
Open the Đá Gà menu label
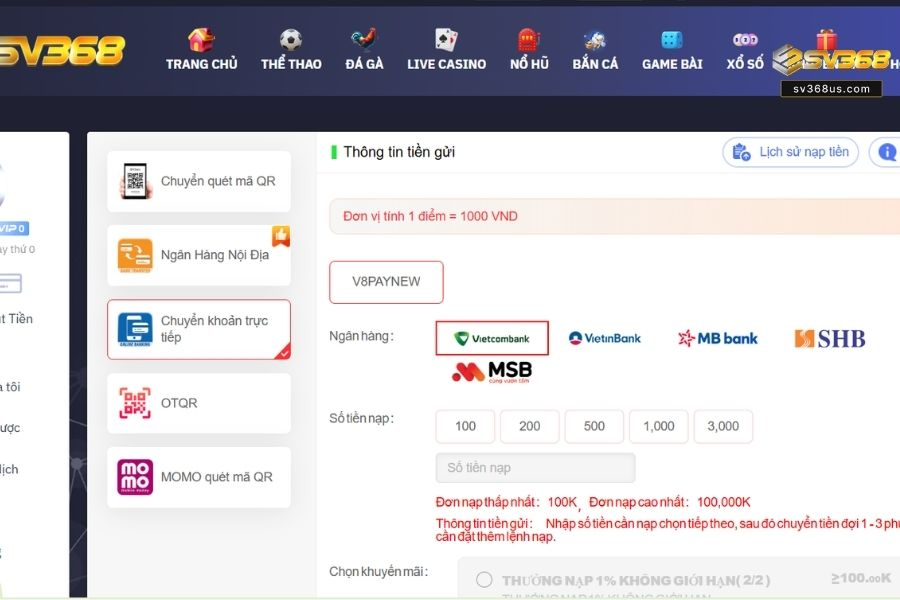click(364, 64)
